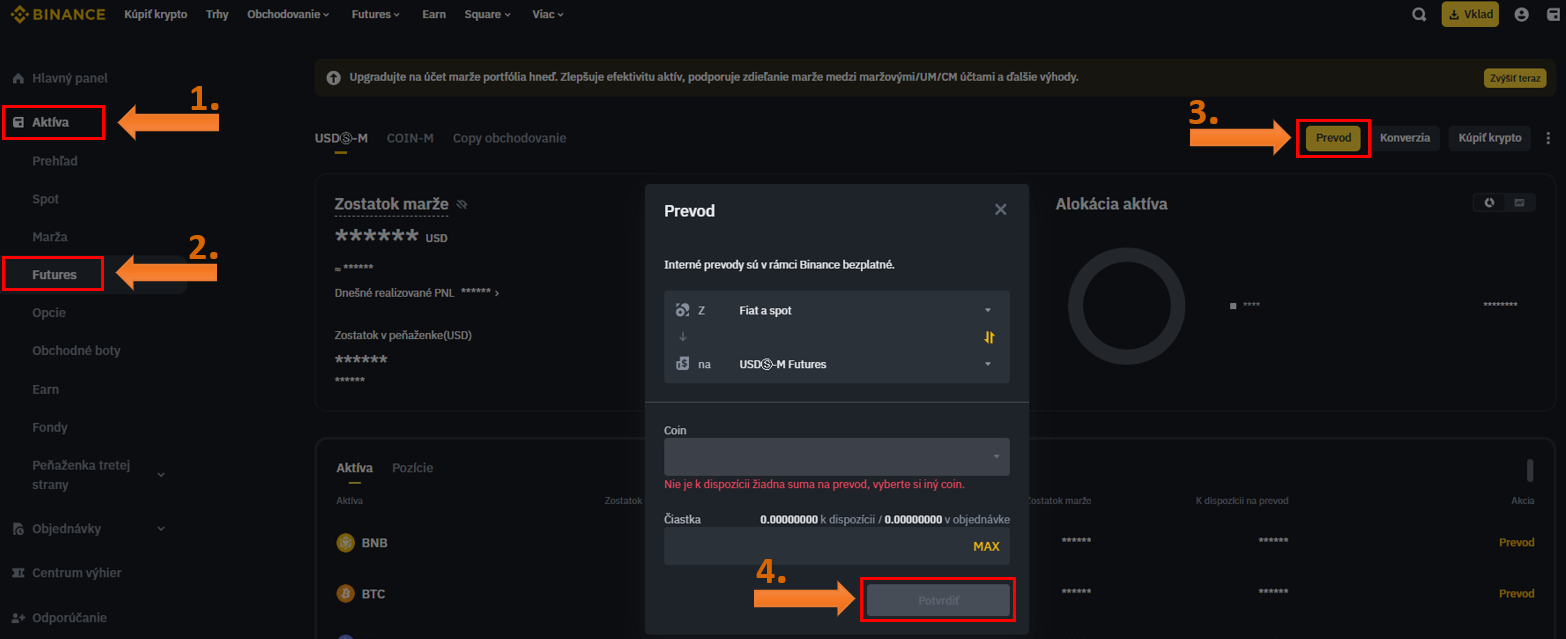Expand Peňaženka tretej strany in the sidebar
The width and height of the screenshot is (1566, 639).
click(160, 474)
